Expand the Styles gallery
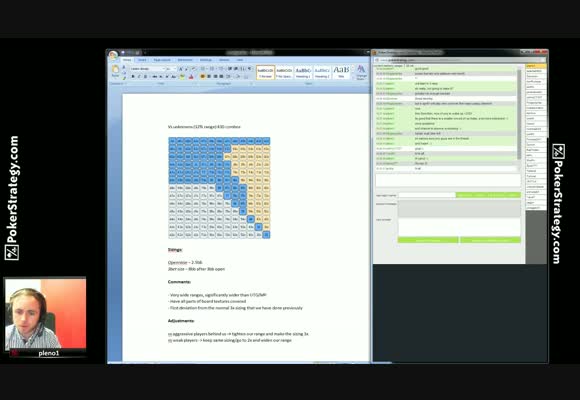The height and width of the screenshot is (400, 580). 353,78
